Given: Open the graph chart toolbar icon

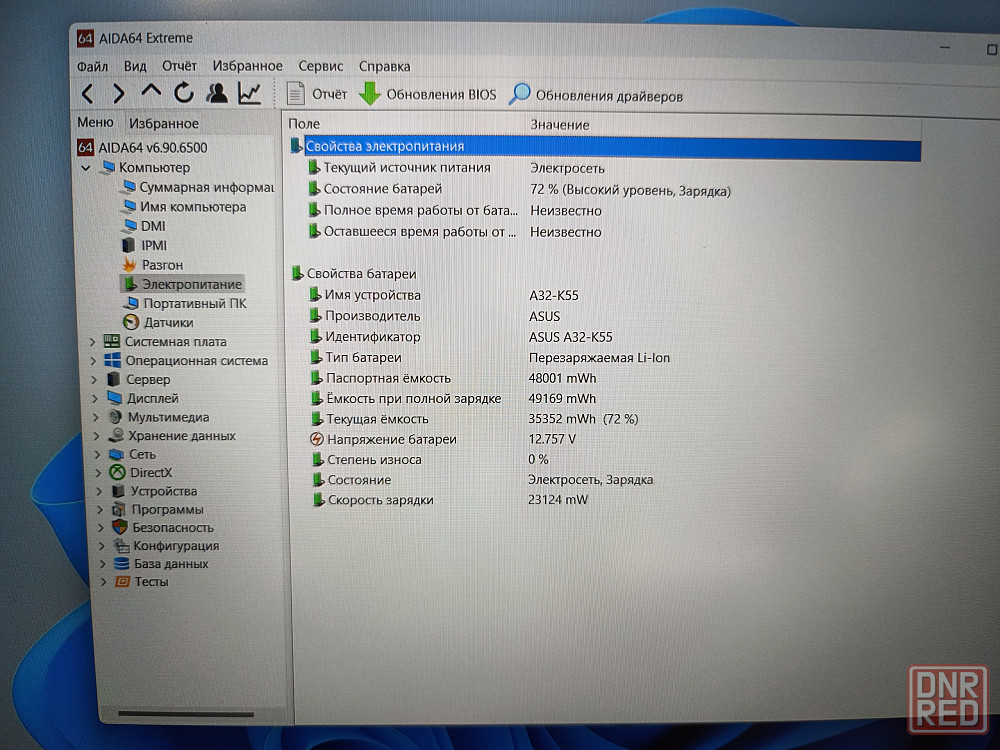Looking at the screenshot, I should [x=249, y=94].
